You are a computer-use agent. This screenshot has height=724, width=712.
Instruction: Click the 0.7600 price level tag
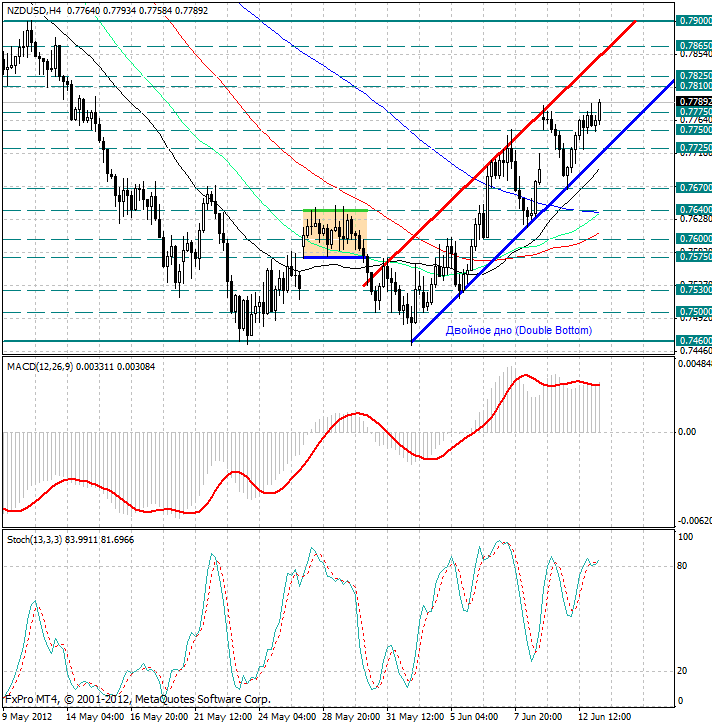(x=694, y=239)
